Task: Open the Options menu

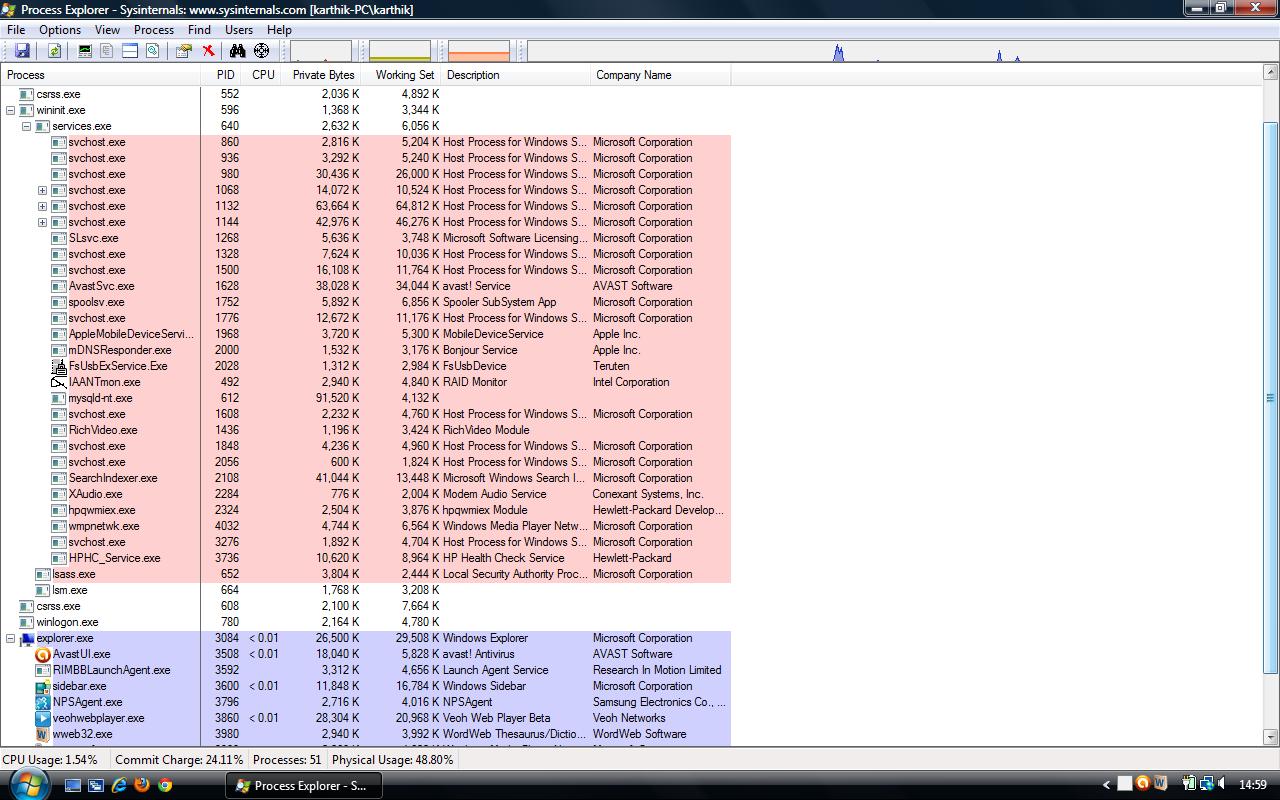Action: point(60,30)
